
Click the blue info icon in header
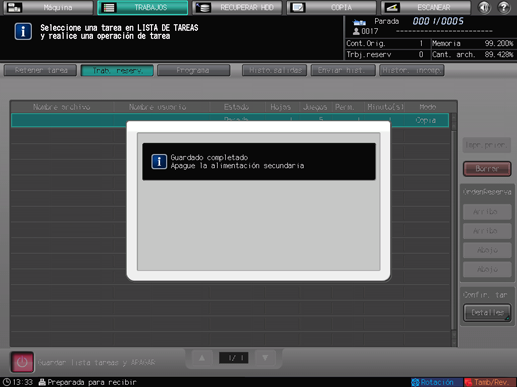23,32
